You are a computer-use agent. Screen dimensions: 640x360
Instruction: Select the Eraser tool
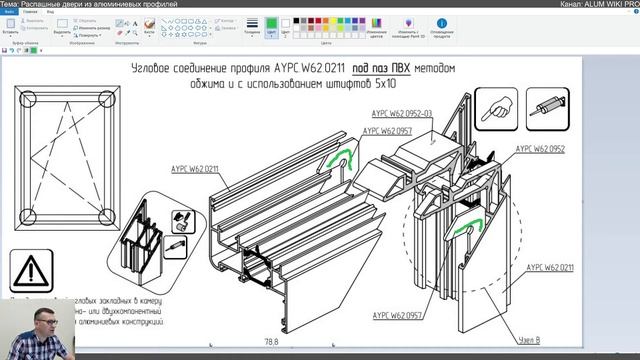tap(120, 33)
